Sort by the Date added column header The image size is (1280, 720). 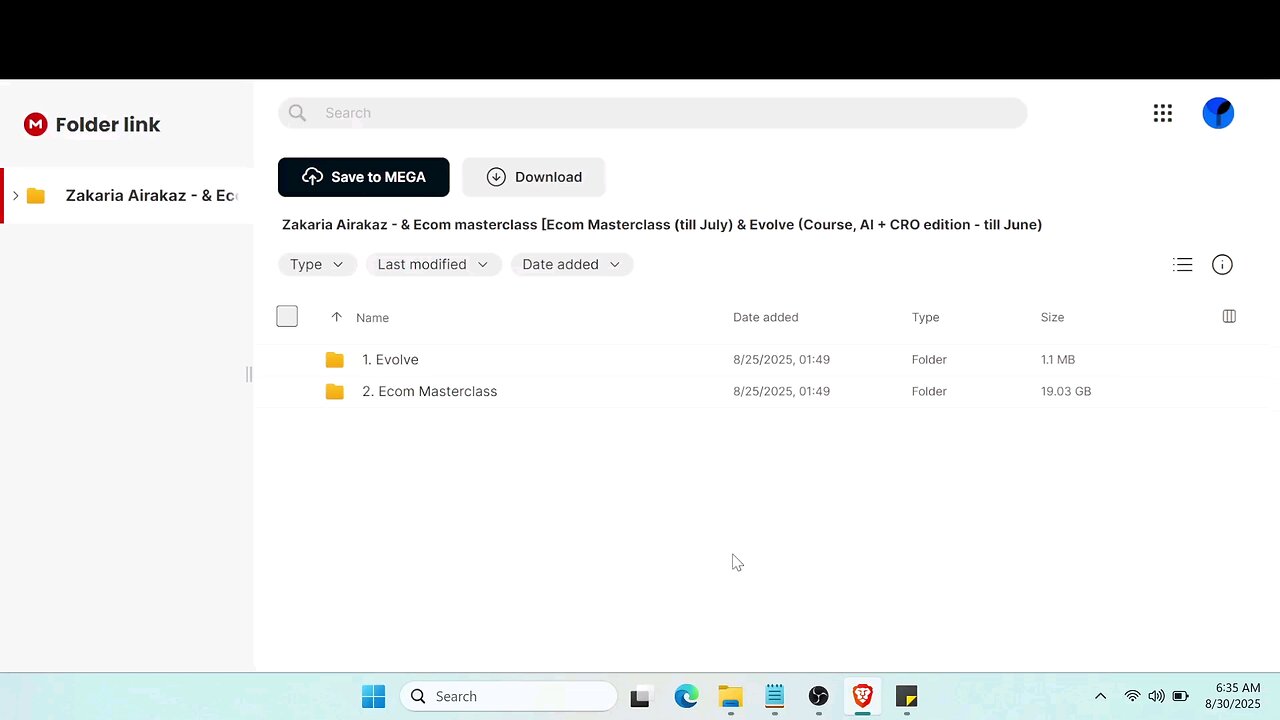766,318
